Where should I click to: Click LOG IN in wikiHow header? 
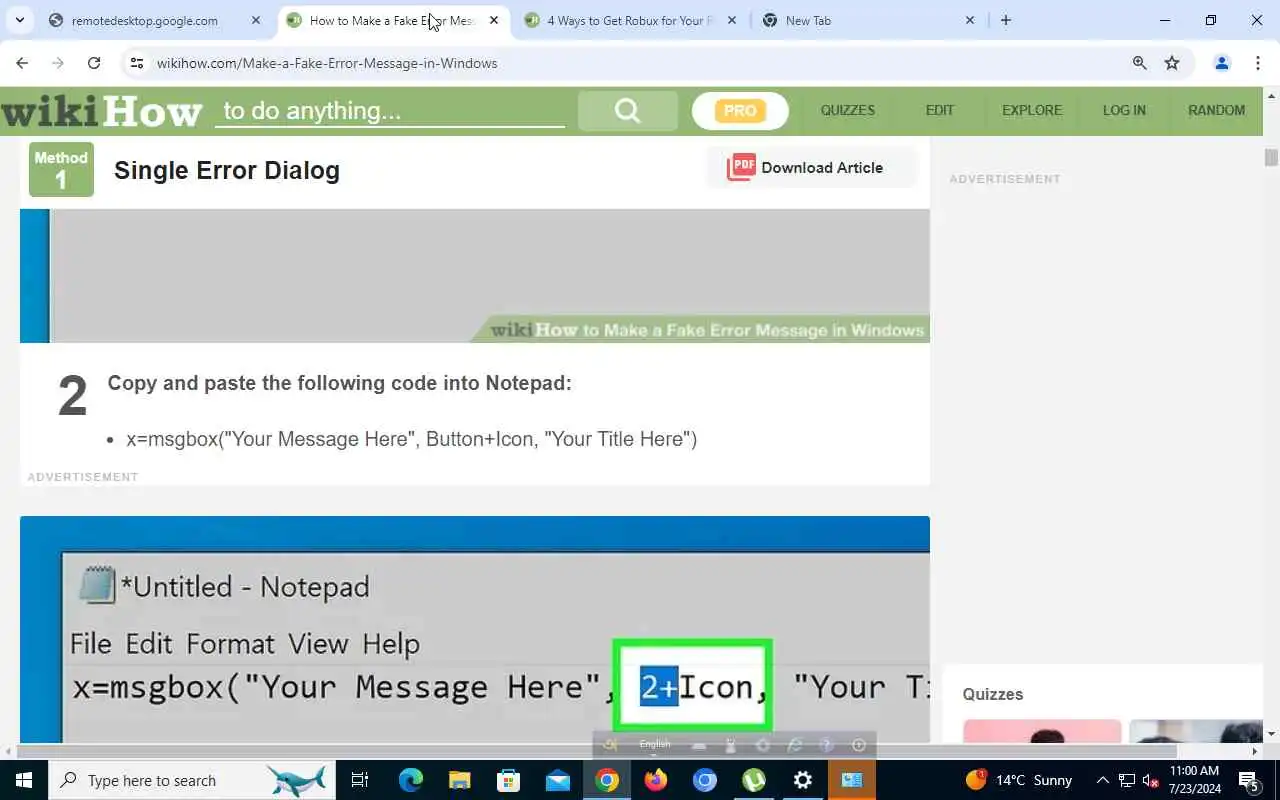pyautogui.click(x=1124, y=110)
